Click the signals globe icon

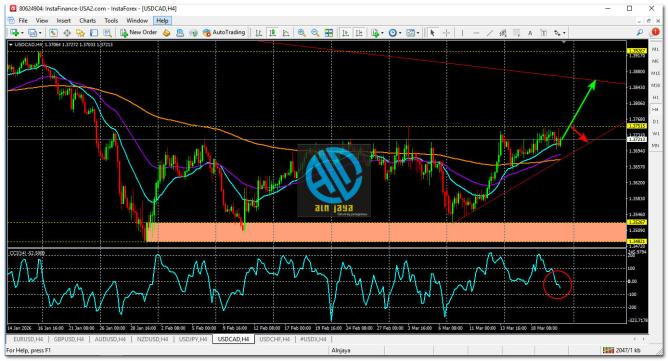coord(193,33)
